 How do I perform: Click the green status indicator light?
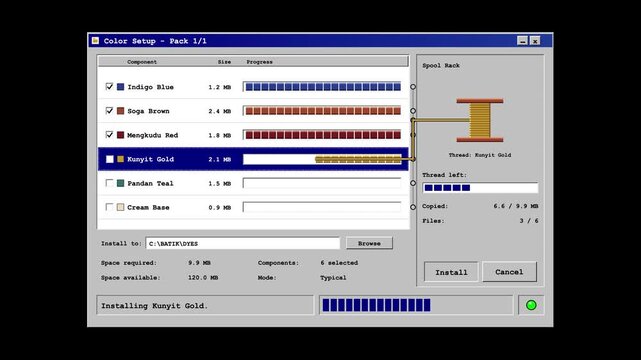point(531,305)
